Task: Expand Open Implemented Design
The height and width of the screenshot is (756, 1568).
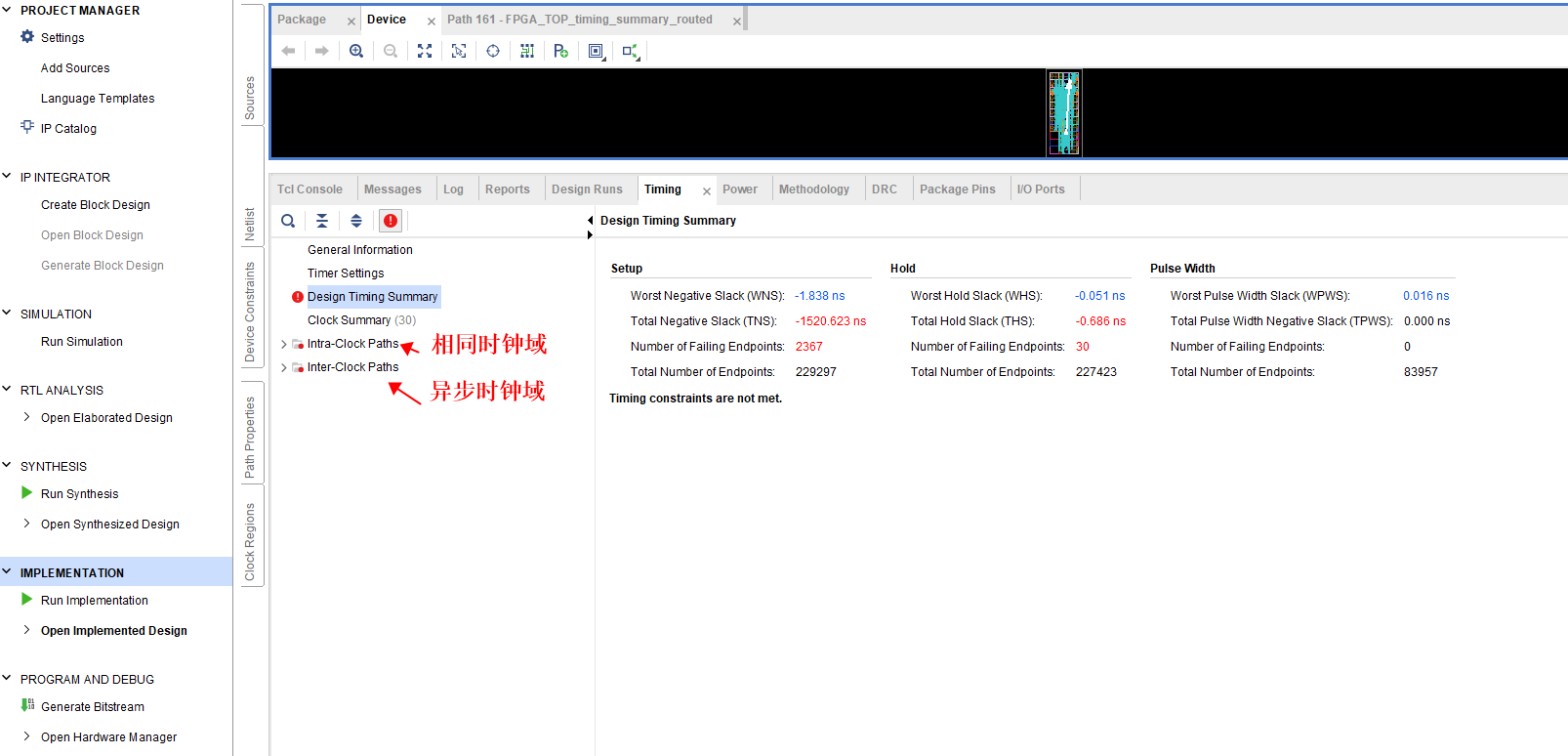Action: click(x=26, y=630)
